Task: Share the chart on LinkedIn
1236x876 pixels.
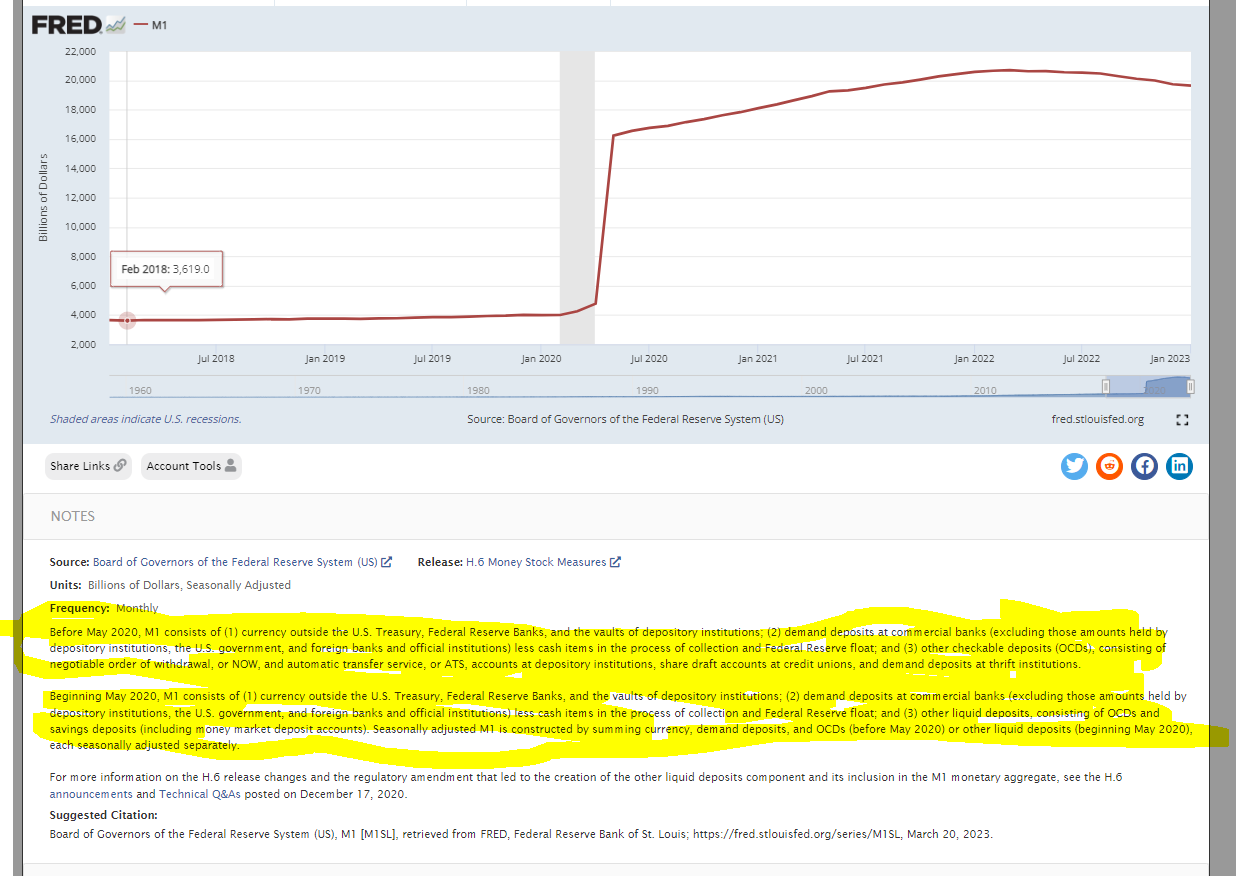Action: 1180,466
